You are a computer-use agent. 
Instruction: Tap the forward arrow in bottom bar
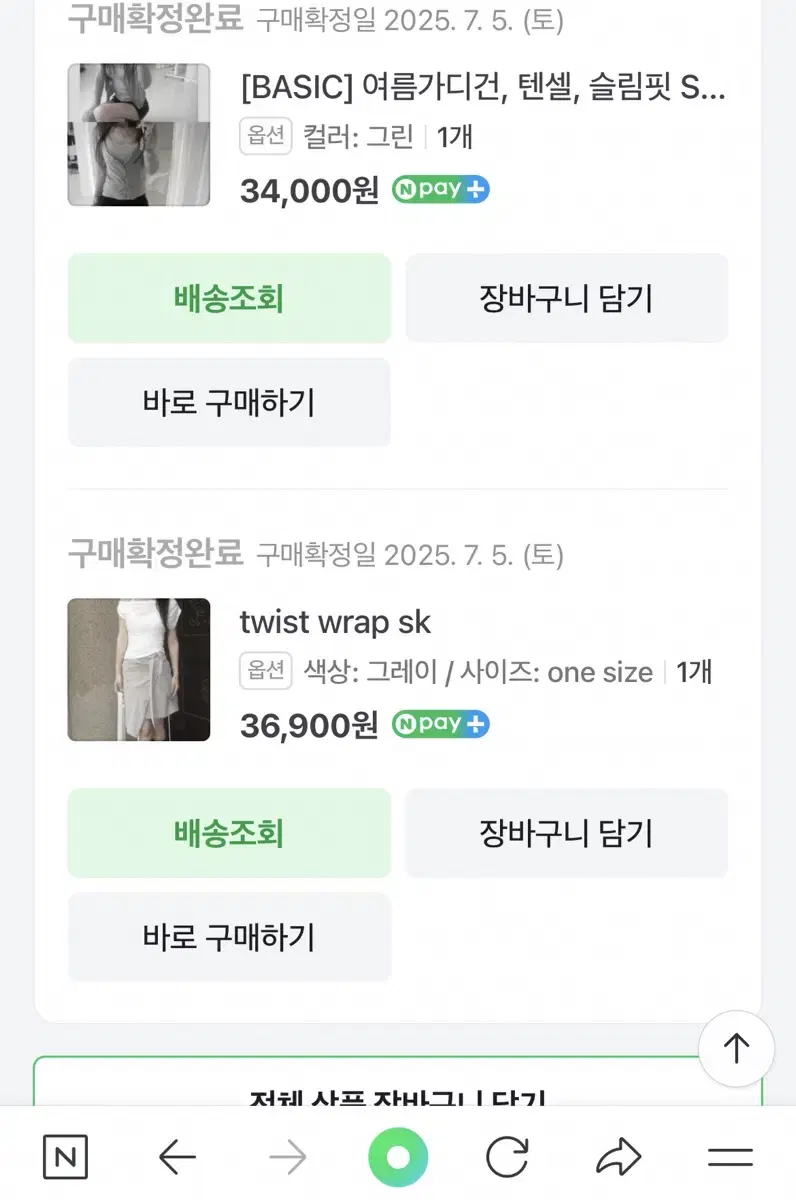(288, 1158)
